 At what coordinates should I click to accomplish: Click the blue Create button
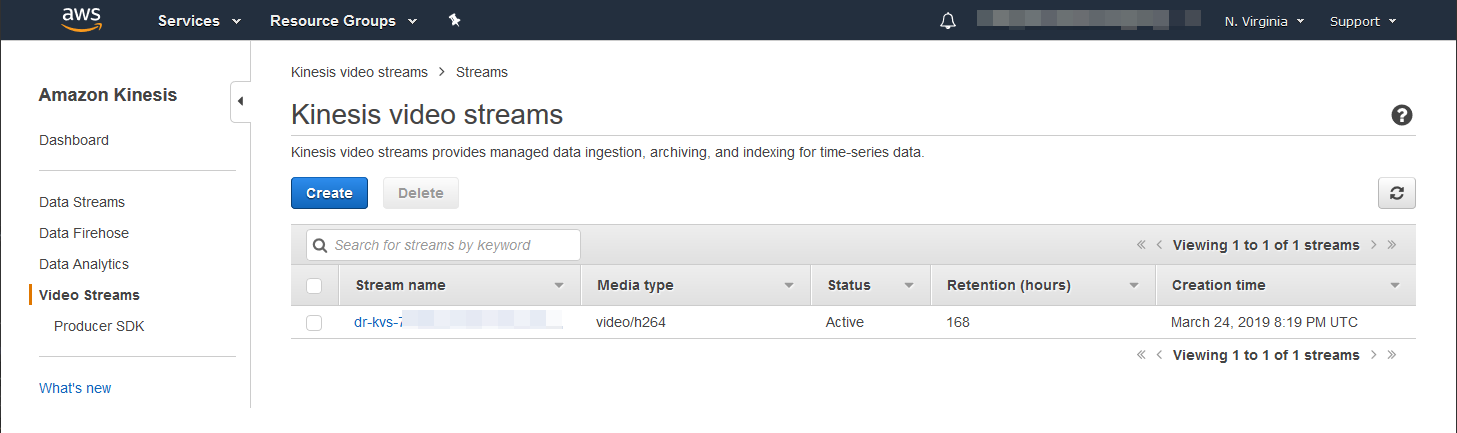point(329,193)
